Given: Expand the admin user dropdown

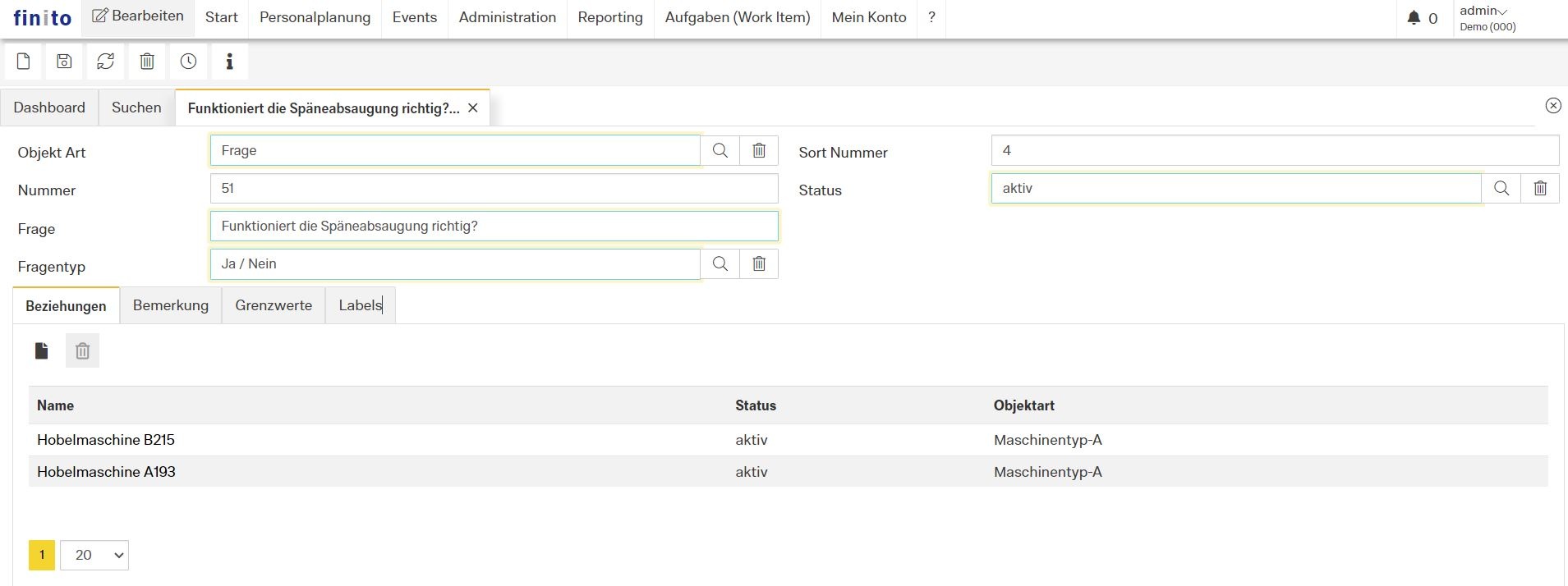Looking at the screenshot, I should [x=1483, y=11].
